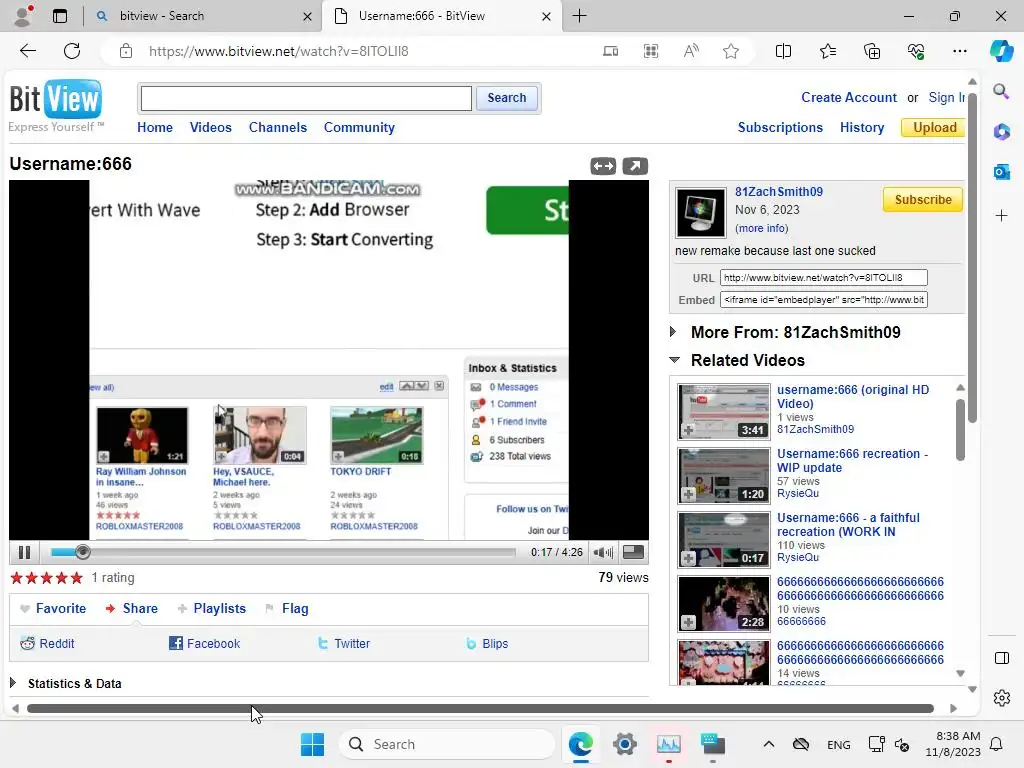Click the Upload button
Viewport: 1024px width, 768px height.
(x=934, y=127)
